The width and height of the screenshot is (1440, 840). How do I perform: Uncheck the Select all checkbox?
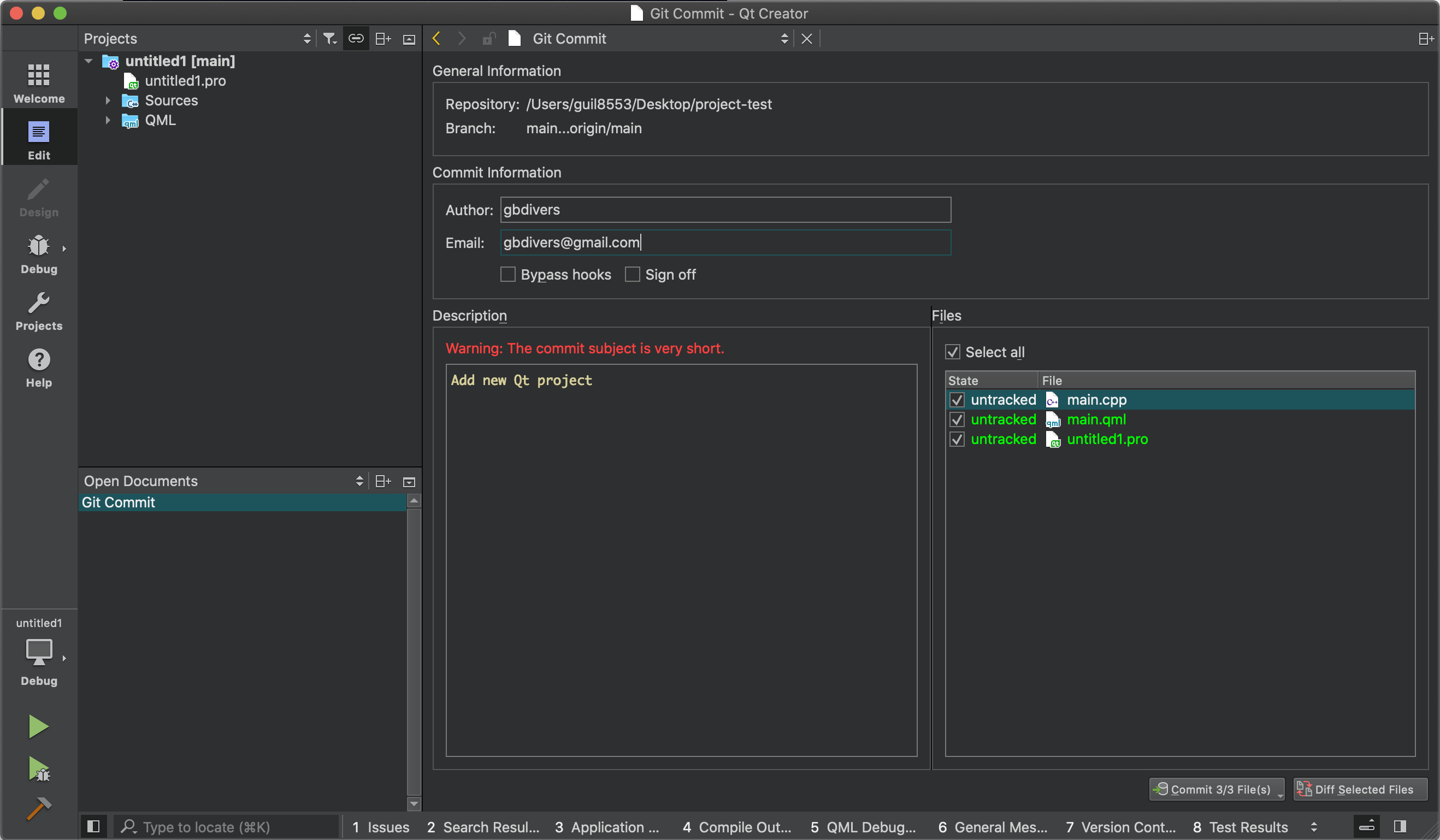click(x=953, y=352)
